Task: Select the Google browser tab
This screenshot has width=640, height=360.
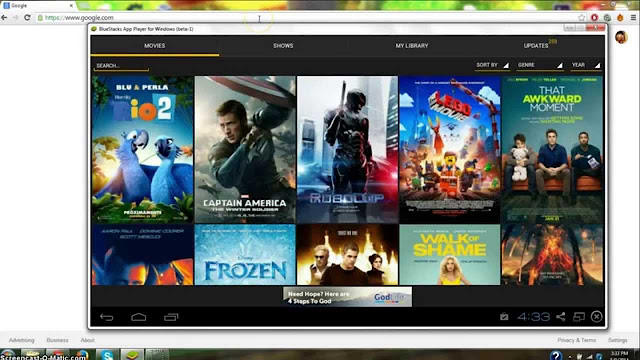Action: click(38, 6)
